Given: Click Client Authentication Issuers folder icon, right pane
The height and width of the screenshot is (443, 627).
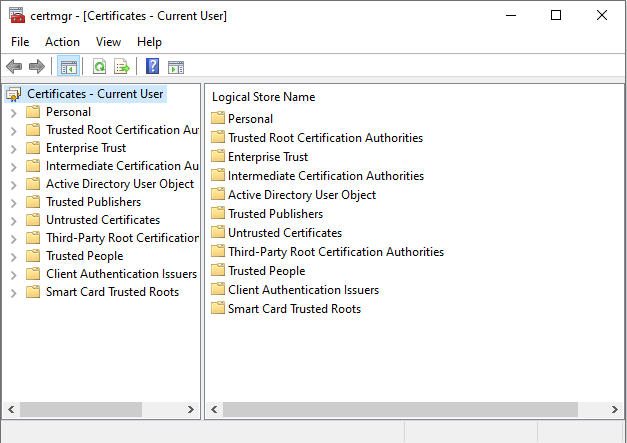Looking at the screenshot, I should pos(218,289).
